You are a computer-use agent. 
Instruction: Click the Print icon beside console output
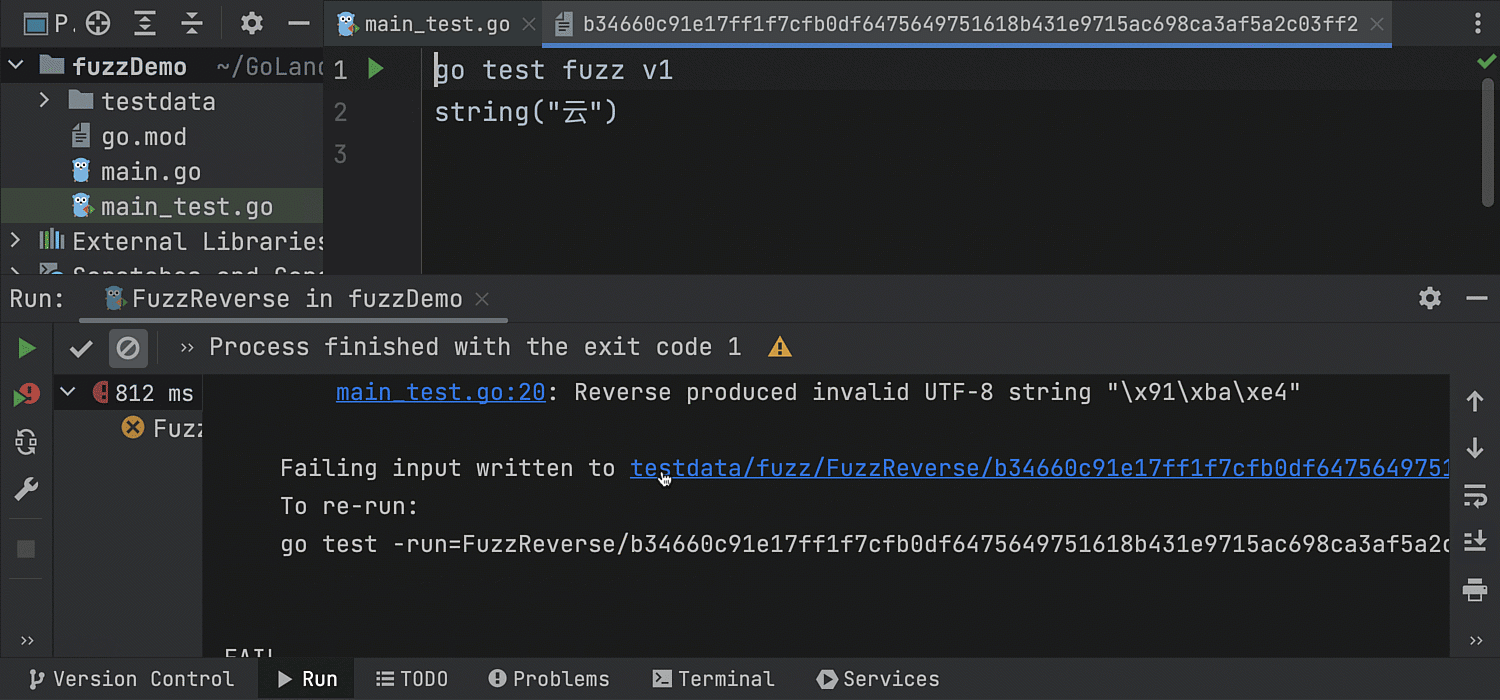click(x=1475, y=589)
